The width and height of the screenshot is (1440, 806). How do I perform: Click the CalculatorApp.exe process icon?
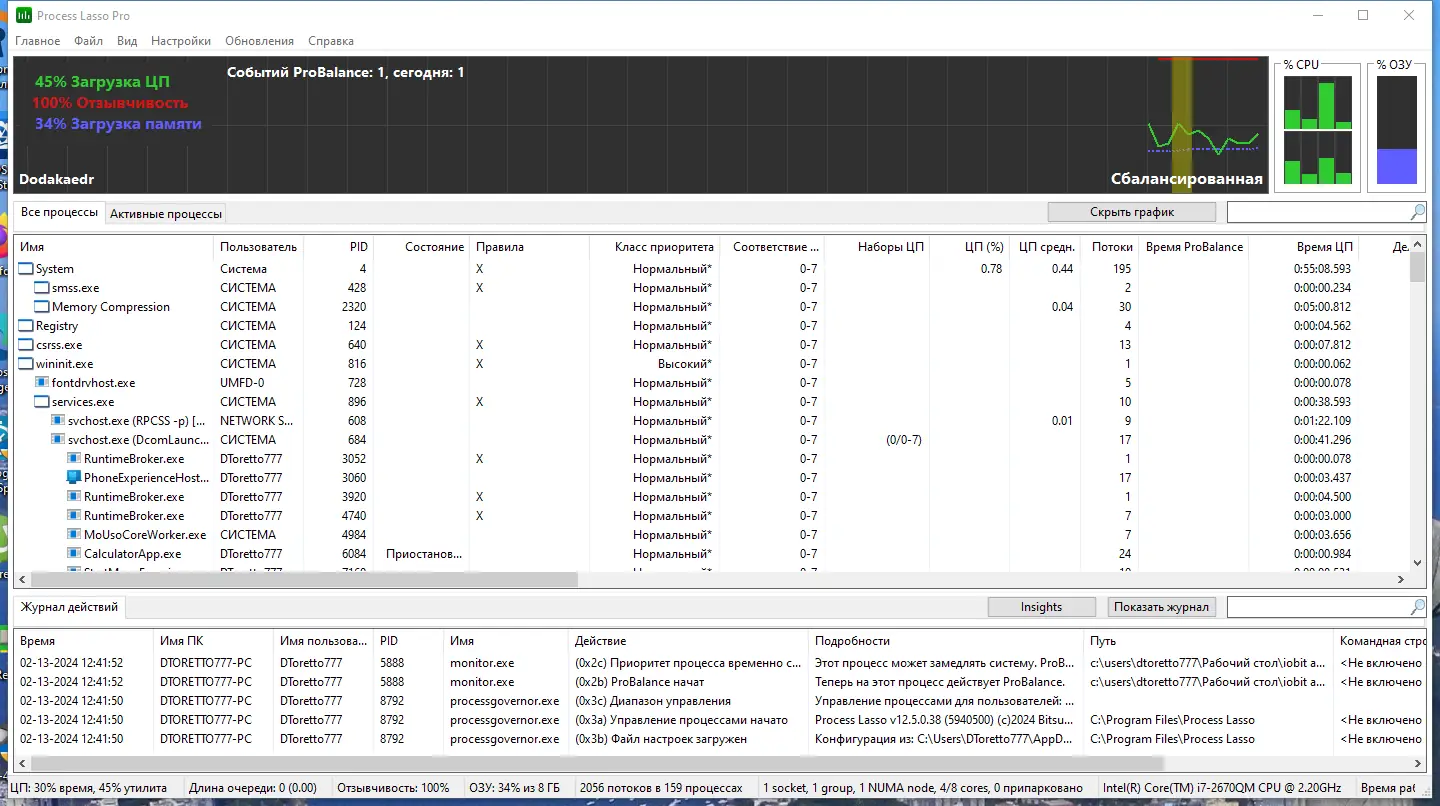pyautogui.click(x=74, y=554)
